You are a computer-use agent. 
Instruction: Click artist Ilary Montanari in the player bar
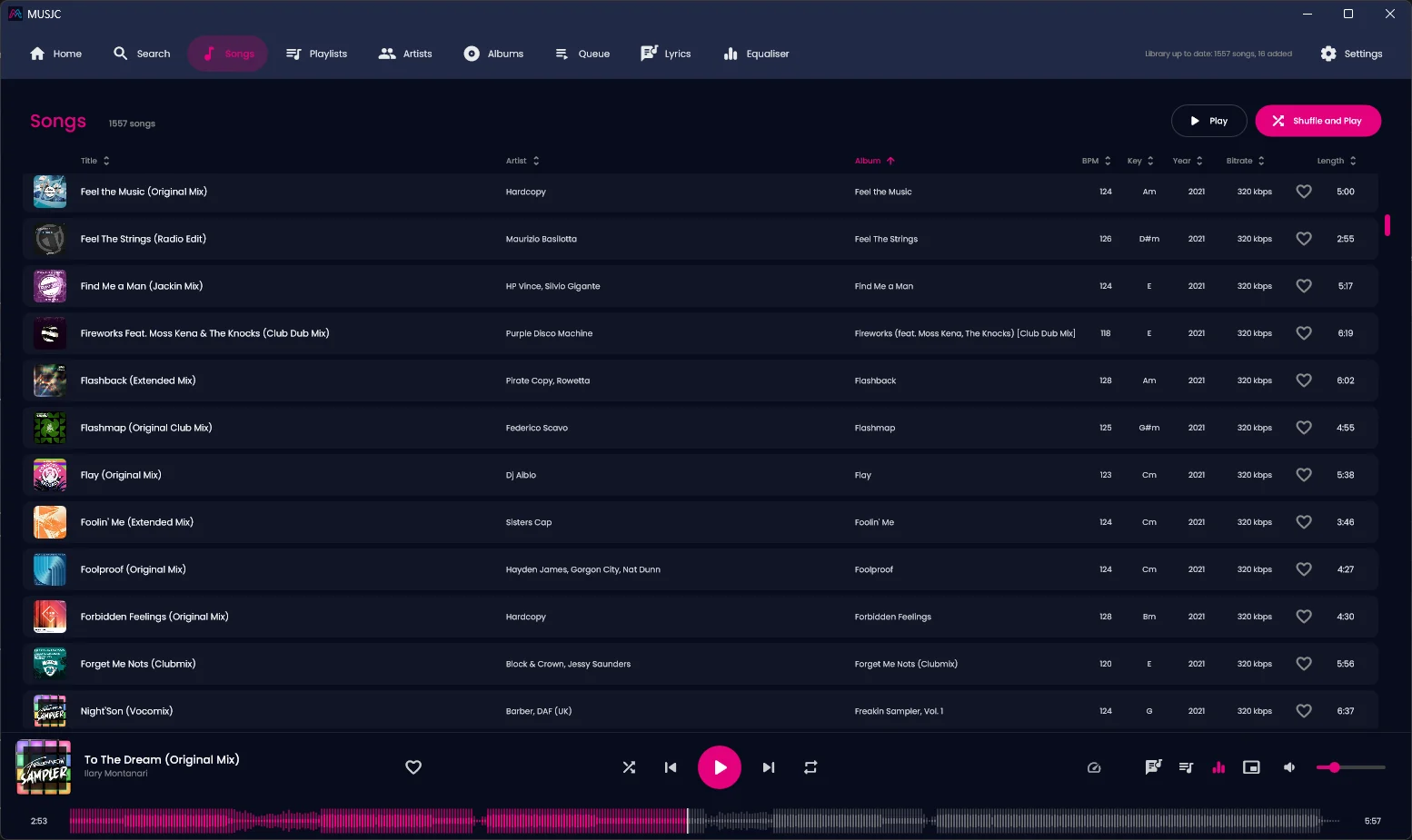tap(115, 774)
